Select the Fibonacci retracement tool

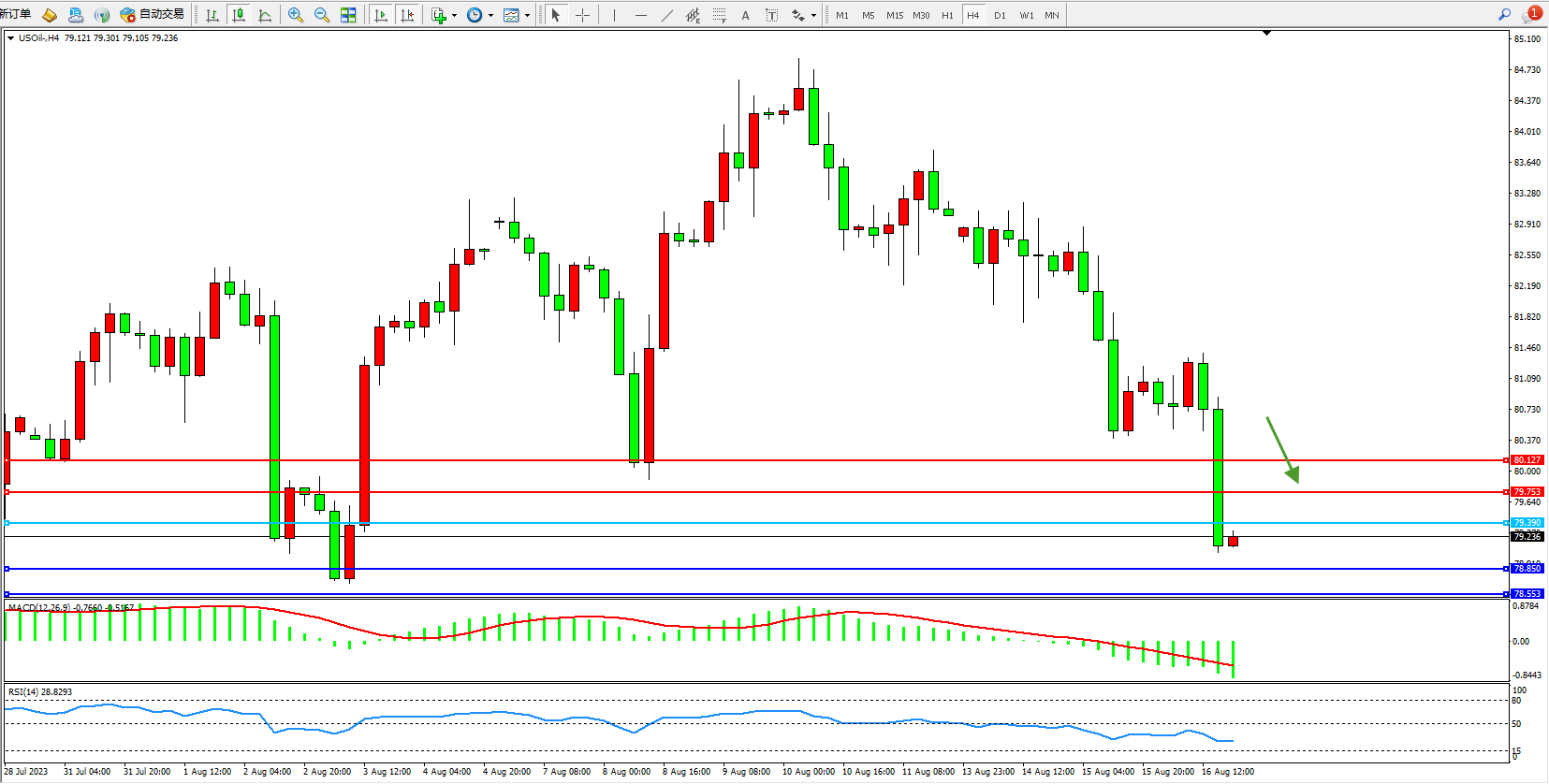pos(719,15)
